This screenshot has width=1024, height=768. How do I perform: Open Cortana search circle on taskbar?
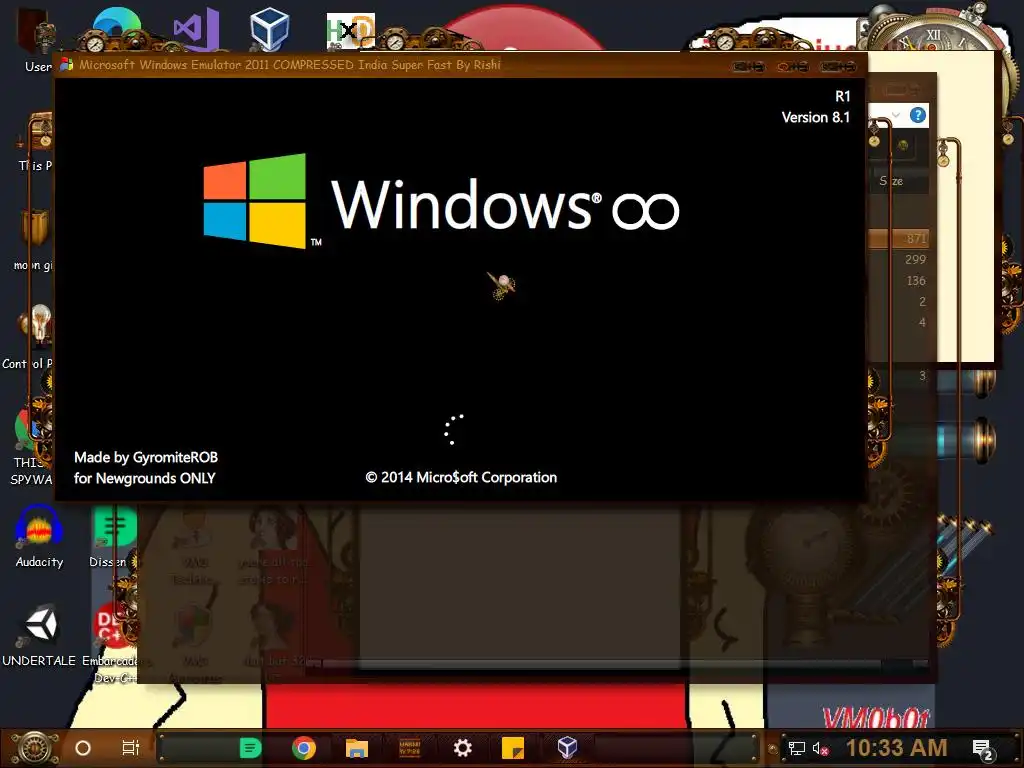(x=83, y=748)
